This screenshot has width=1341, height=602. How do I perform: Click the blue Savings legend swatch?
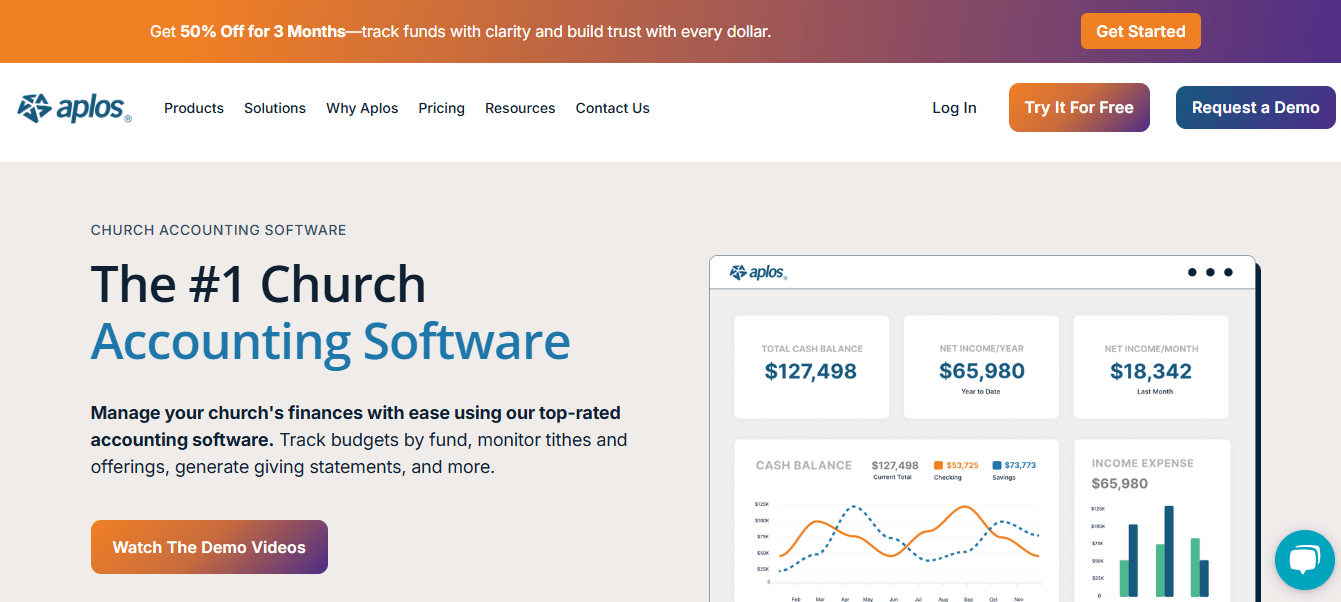point(997,465)
